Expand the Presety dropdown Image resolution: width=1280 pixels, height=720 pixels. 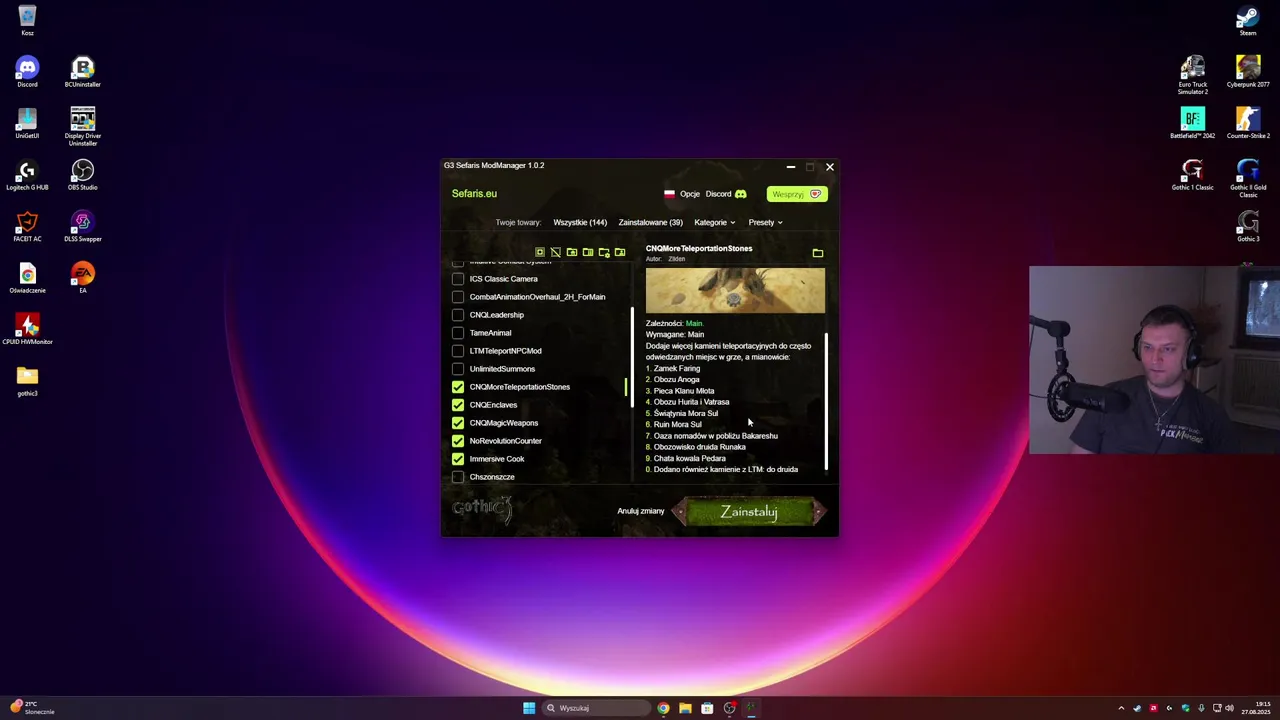[x=765, y=222]
